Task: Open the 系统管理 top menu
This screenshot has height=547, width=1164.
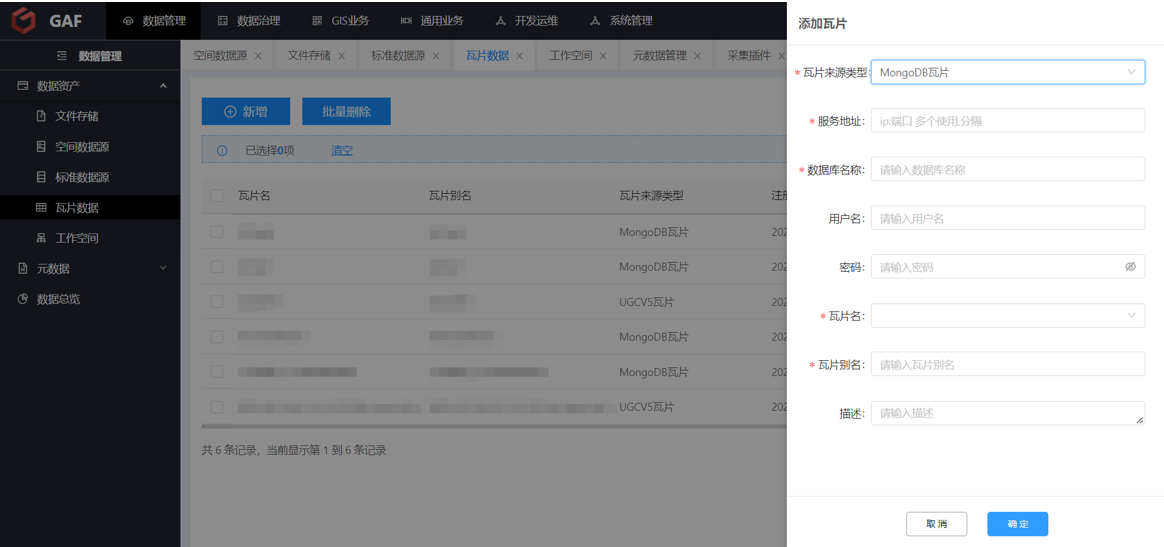Action: 621,21
